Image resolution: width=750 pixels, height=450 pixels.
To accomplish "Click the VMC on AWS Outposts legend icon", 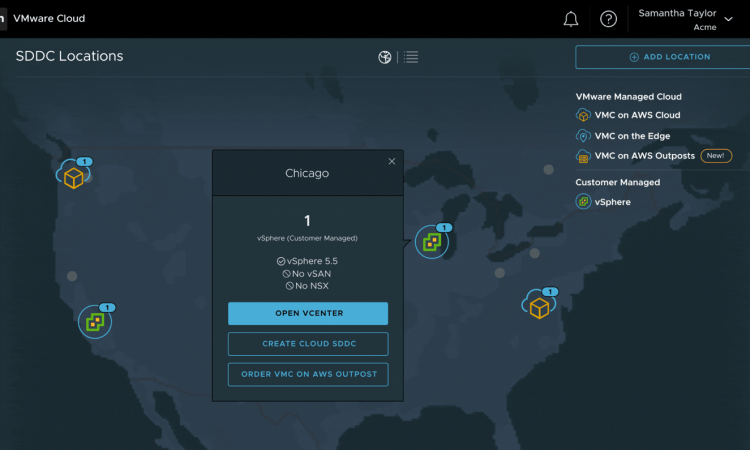I will point(583,156).
